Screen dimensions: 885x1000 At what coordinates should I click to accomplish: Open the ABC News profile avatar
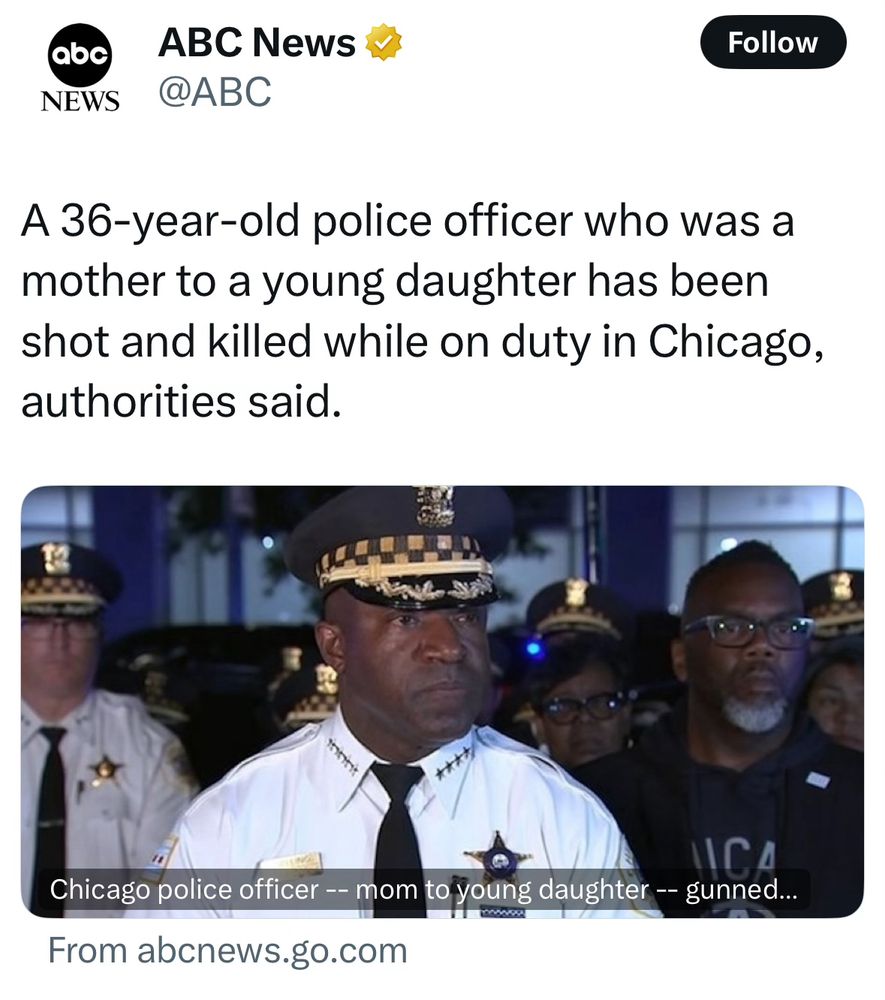tap(80, 68)
